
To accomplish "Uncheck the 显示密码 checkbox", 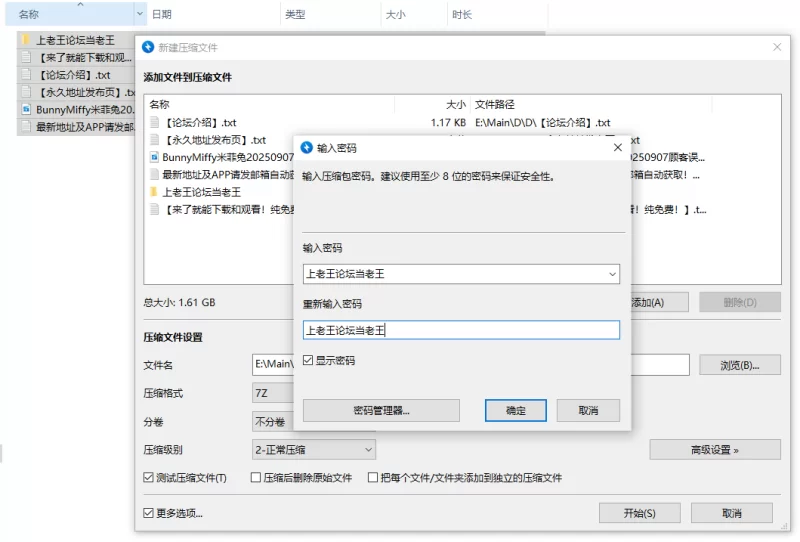I will click(x=308, y=360).
